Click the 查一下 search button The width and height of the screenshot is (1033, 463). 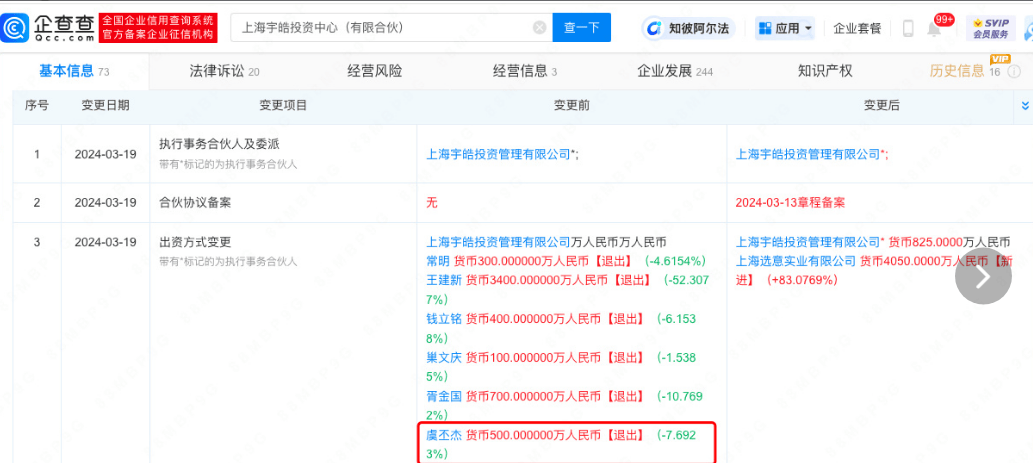[x=581, y=28]
